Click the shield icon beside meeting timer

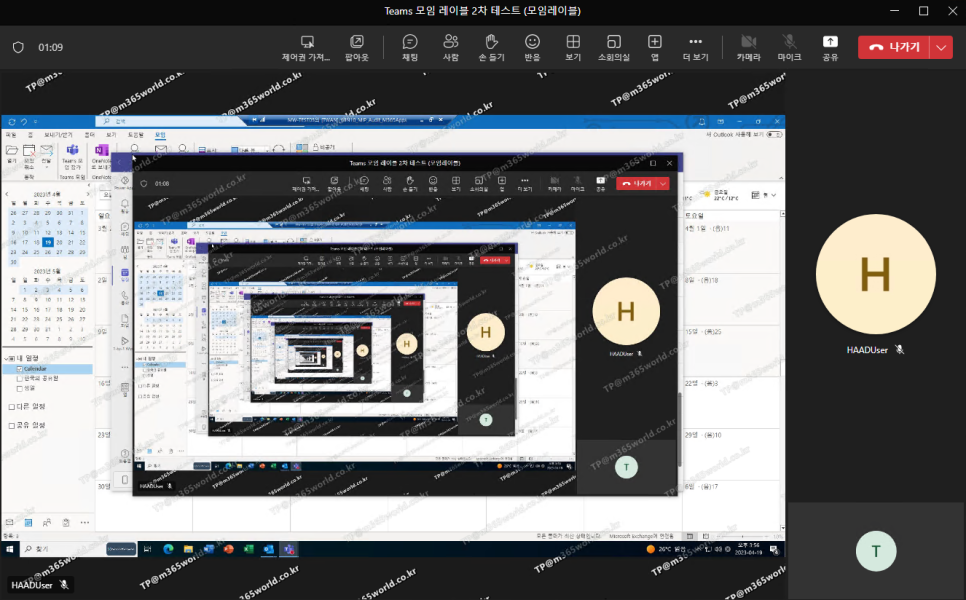coord(18,47)
